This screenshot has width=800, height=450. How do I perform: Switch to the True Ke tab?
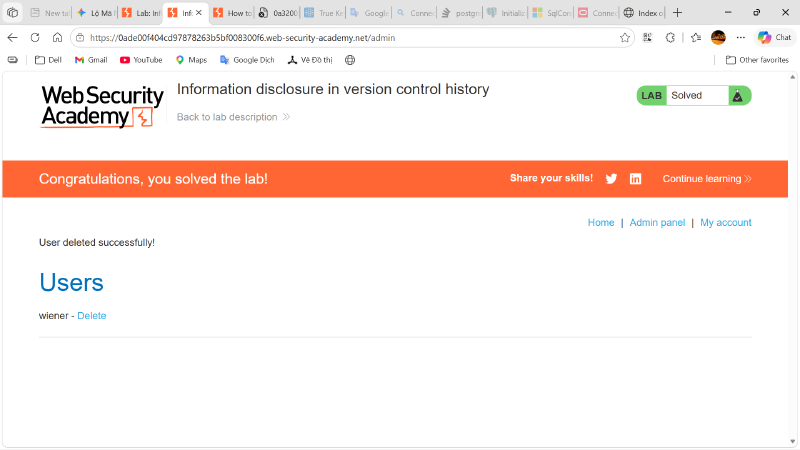coord(324,13)
